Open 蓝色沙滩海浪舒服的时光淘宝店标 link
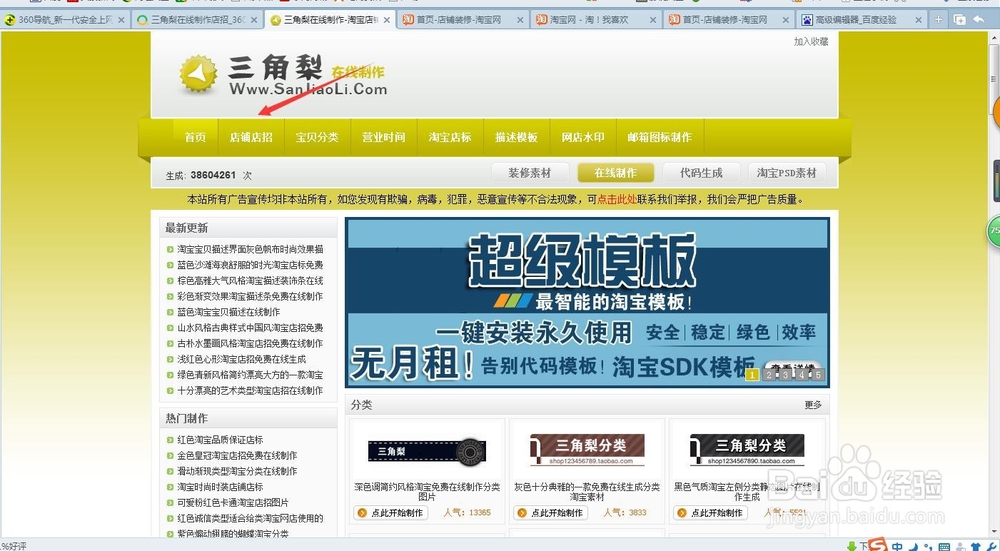 [x=250, y=265]
